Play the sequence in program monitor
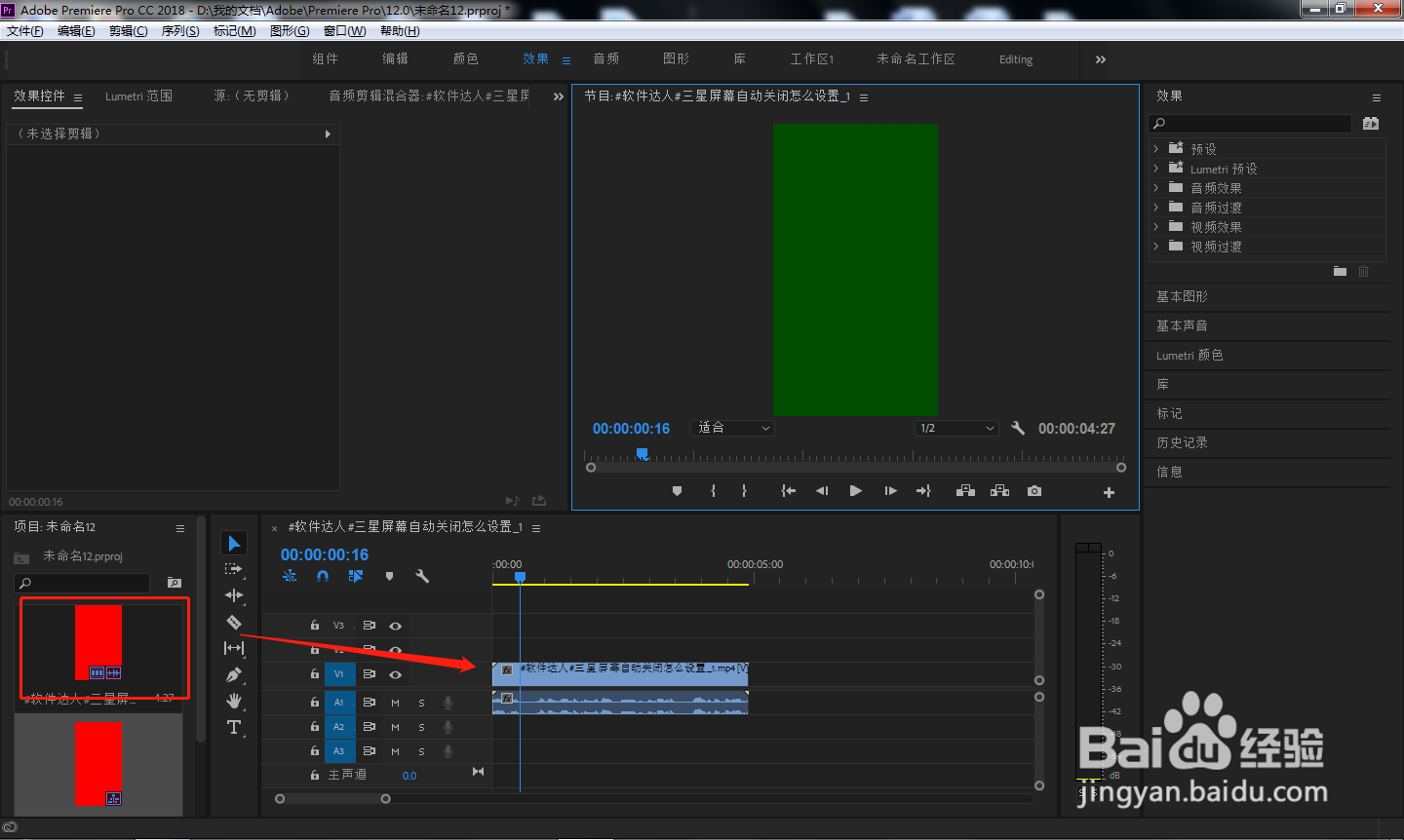This screenshot has width=1404, height=840. tap(855, 491)
